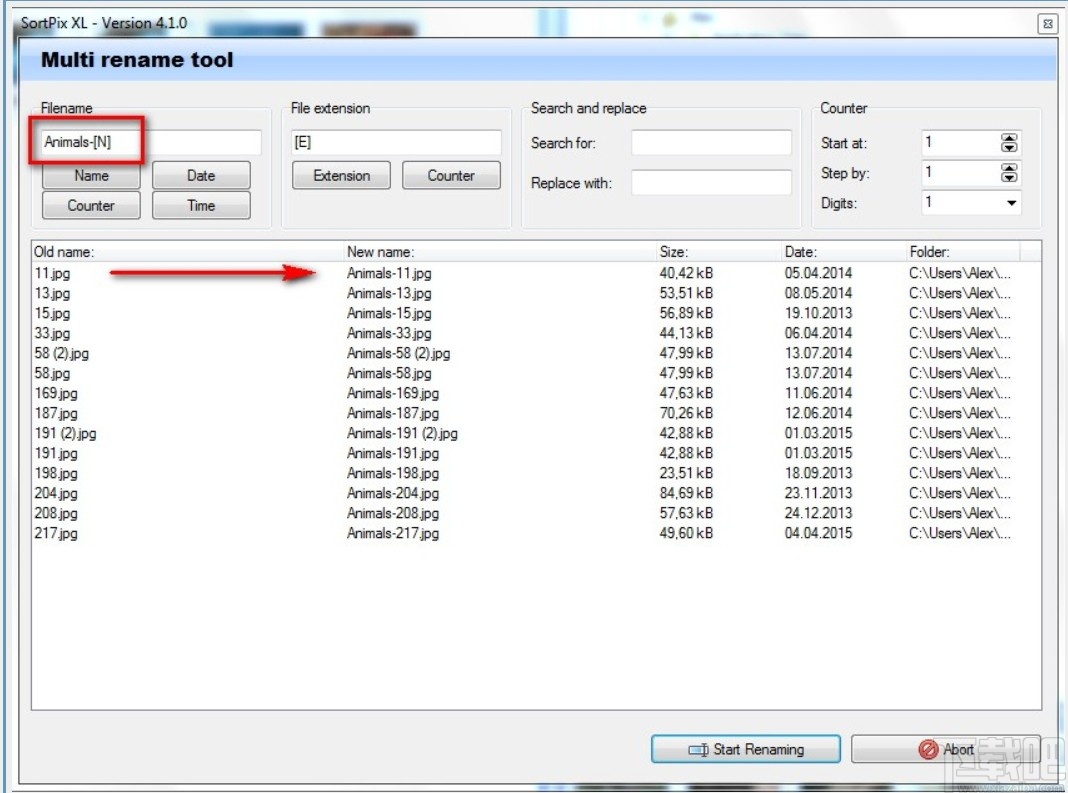Select the file 191.jpg in Old name
This screenshot has width=1068, height=793.
(56, 453)
